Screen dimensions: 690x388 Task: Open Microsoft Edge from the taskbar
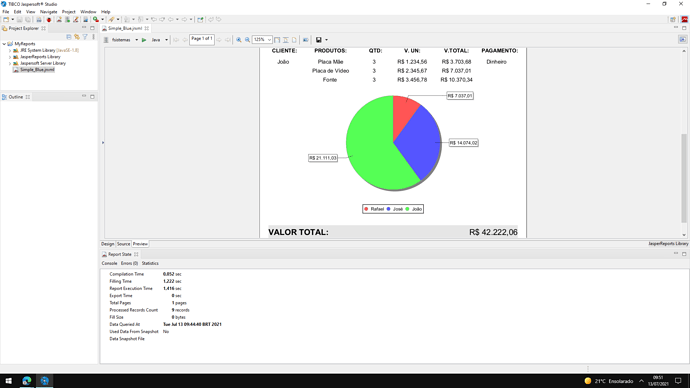27,381
